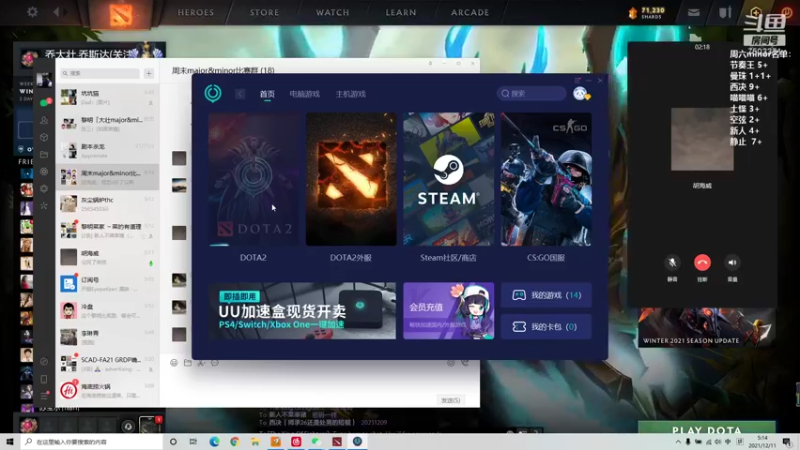Select the Steam社区/商店 card
The width and height of the screenshot is (800, 450).
pyautogui.click(x=448, y=179)
